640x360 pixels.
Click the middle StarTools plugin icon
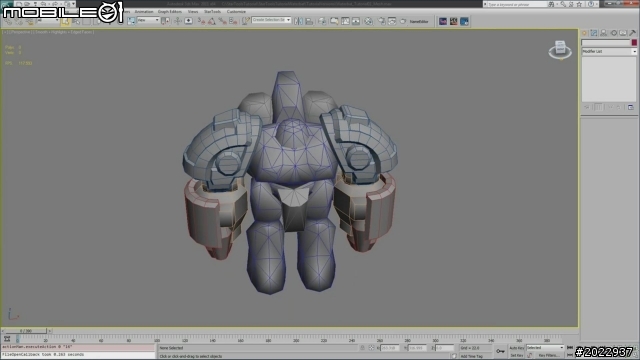tap(453, 21)
